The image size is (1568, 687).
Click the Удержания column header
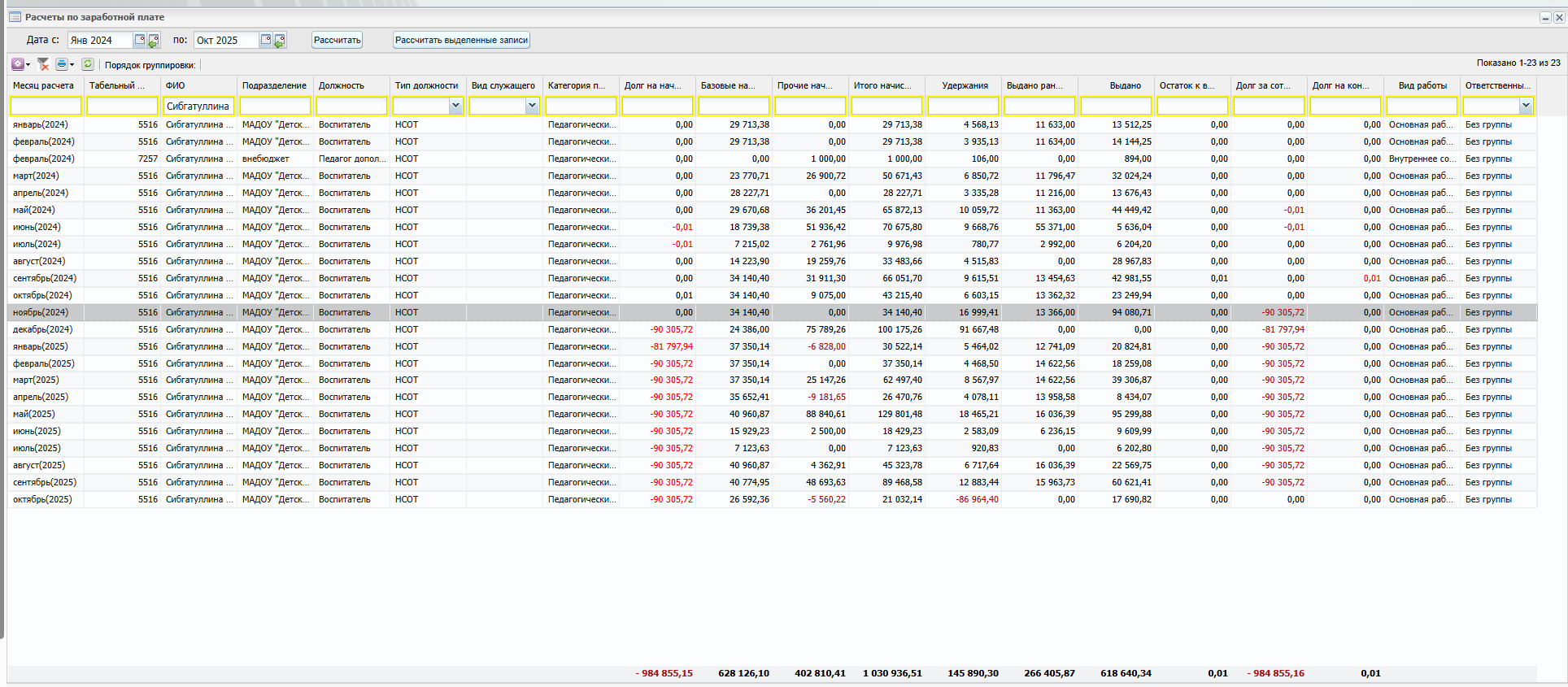click(965, 85)
